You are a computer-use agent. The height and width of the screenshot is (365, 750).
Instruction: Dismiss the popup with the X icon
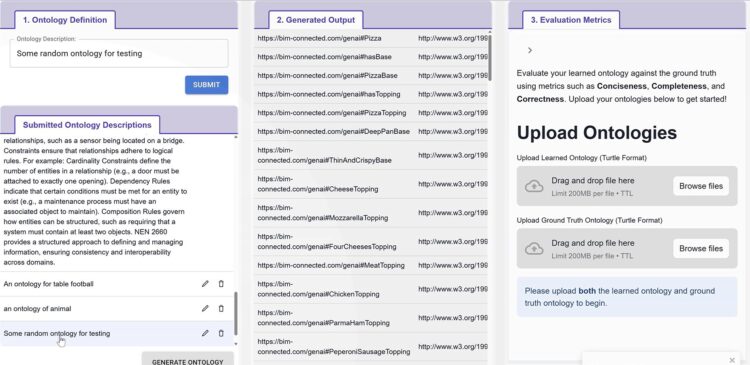coord(732,360)
